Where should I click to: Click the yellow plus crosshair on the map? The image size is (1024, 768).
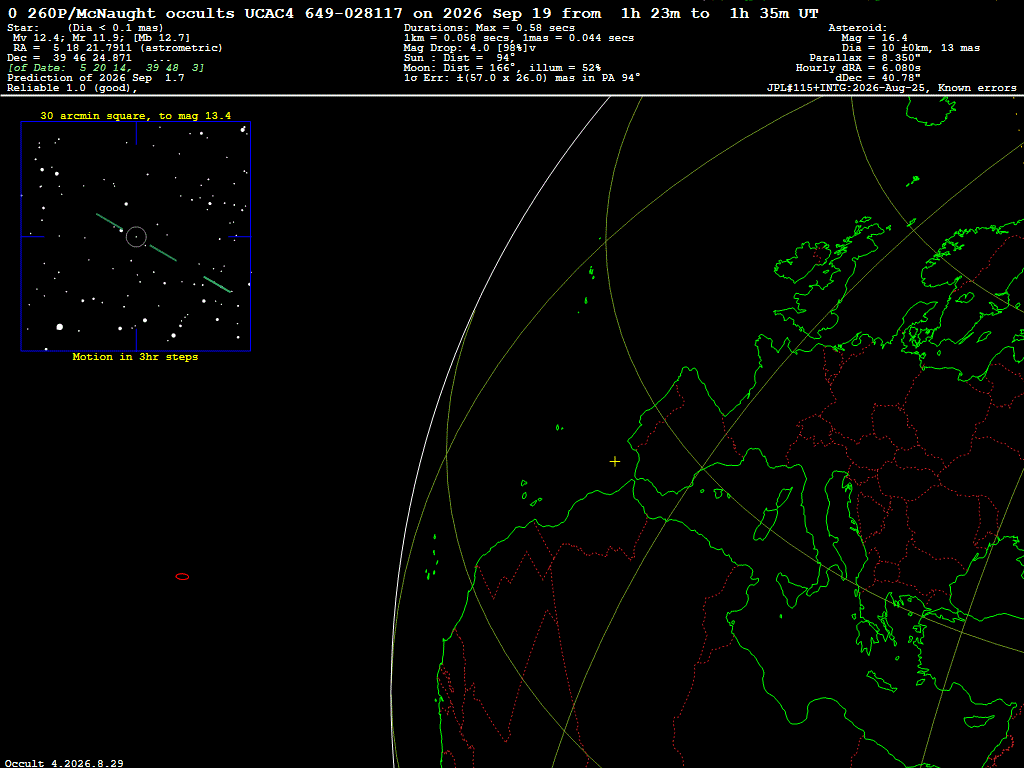615,462
